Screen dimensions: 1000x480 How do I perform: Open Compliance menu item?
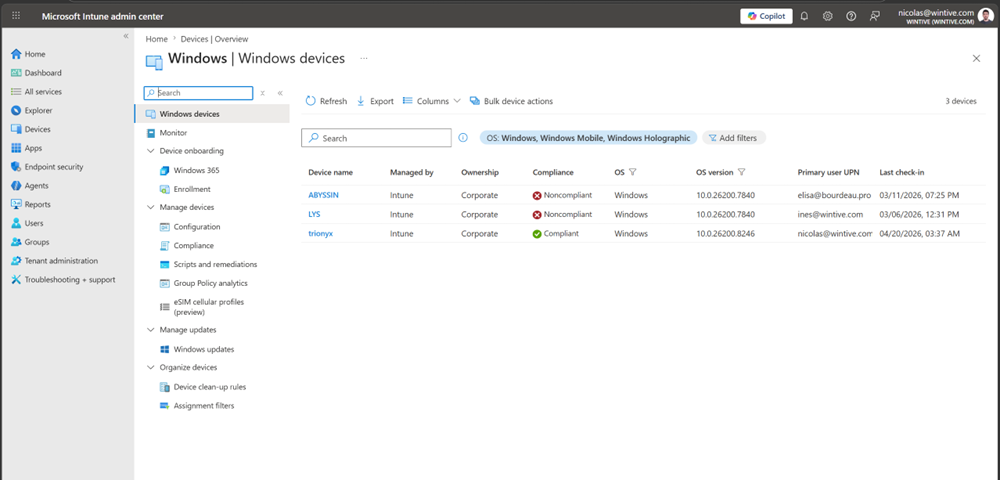(x=193, y=245)
